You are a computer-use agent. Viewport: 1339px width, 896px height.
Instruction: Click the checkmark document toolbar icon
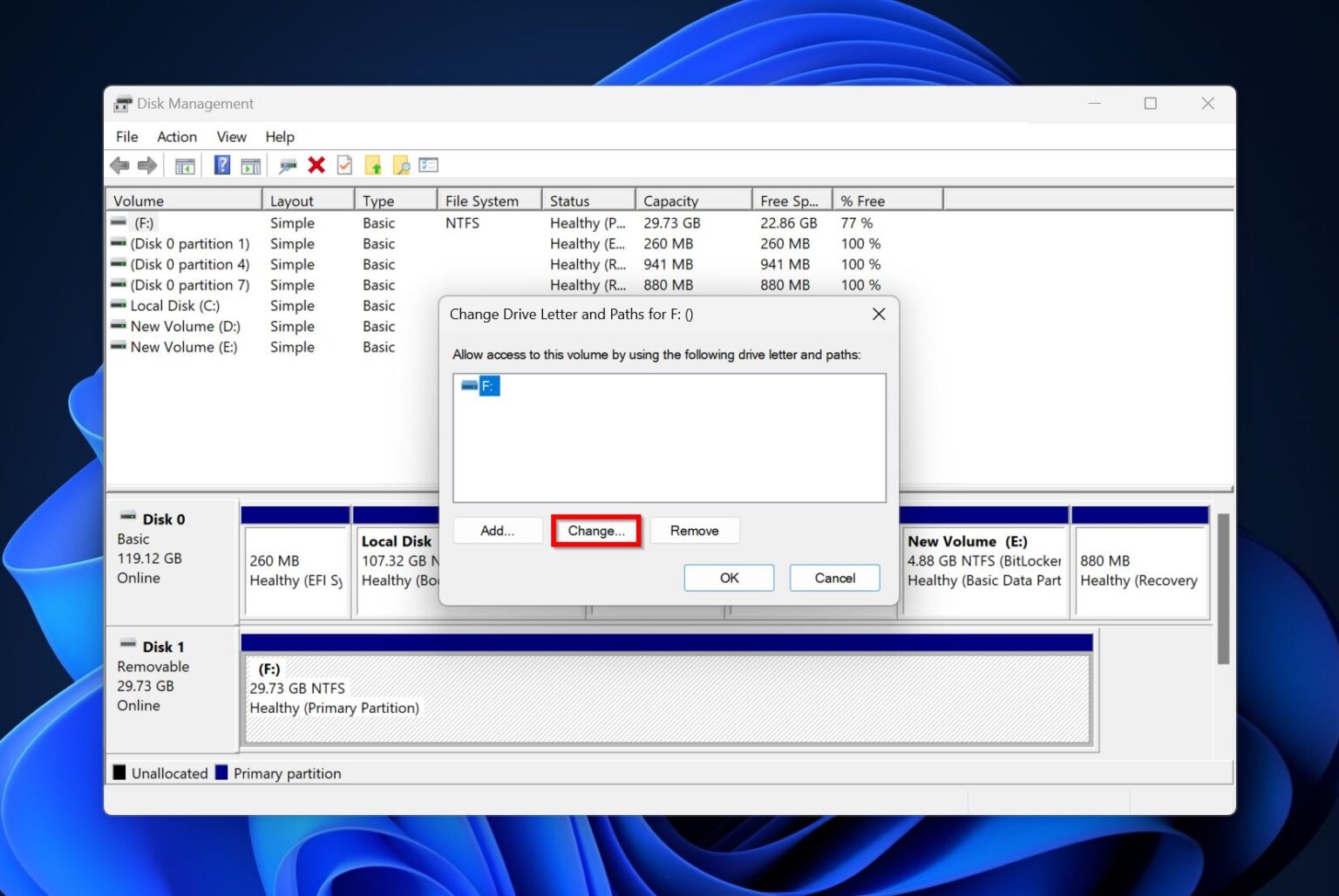(343, 165)
